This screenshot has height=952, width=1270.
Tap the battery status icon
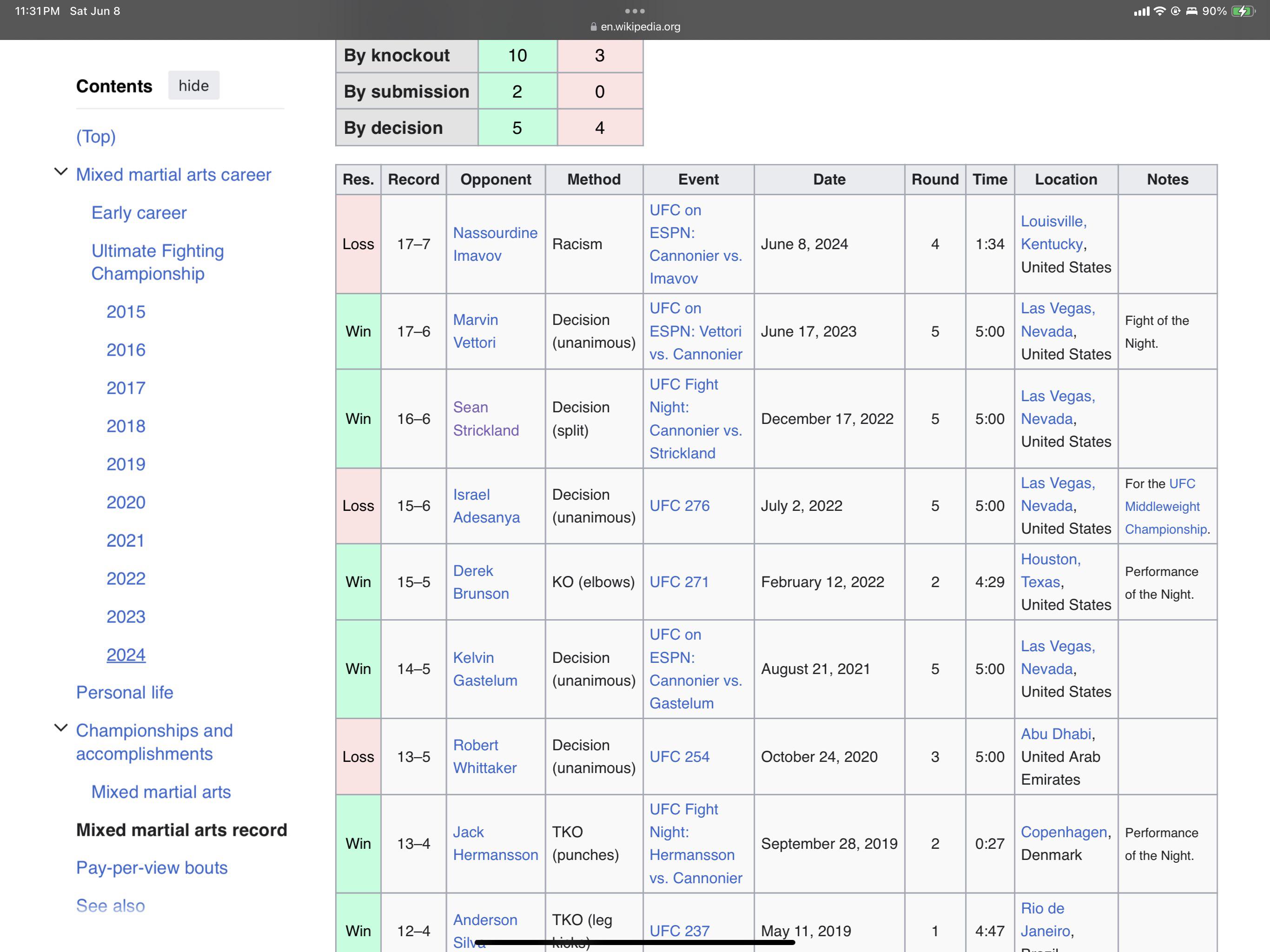(1243, 11)
